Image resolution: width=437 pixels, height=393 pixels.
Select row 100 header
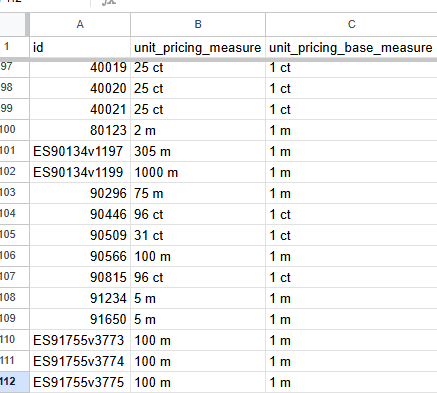[x=14, y=130]
